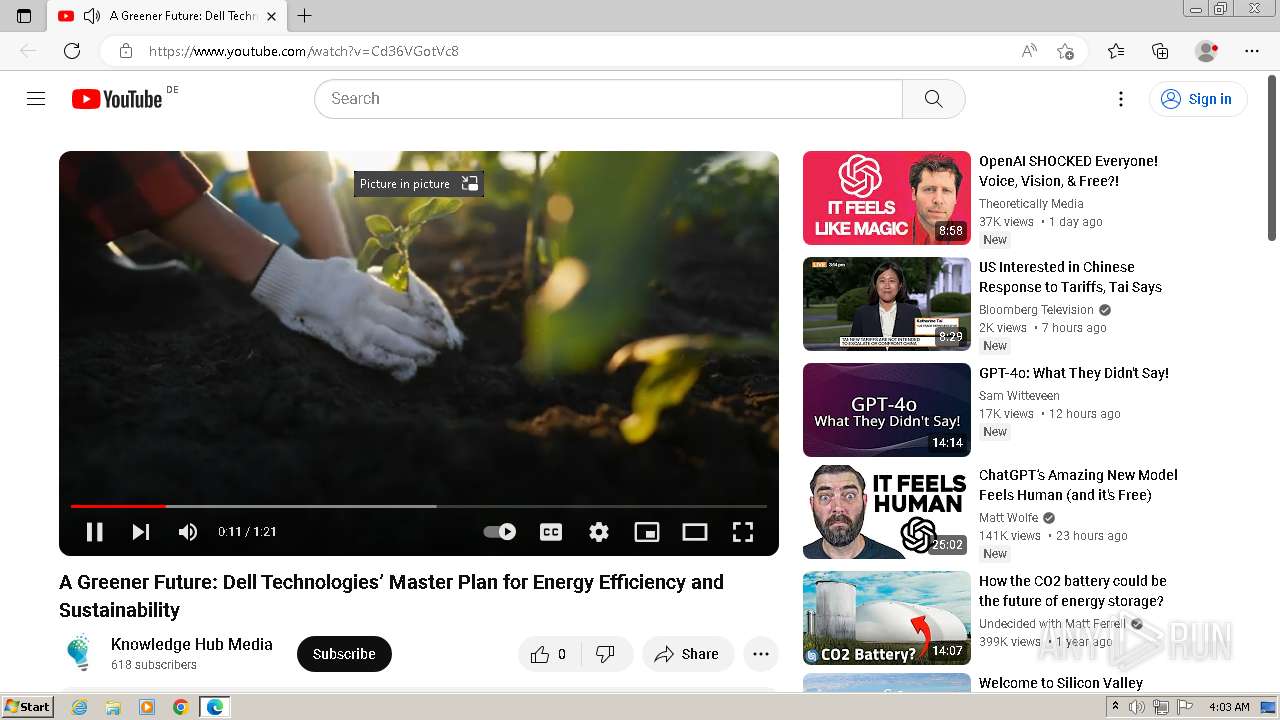Open Knowledge Hub Media channel avatar
The height and width of the screenshot is (720, 1280).
point(79,654)
